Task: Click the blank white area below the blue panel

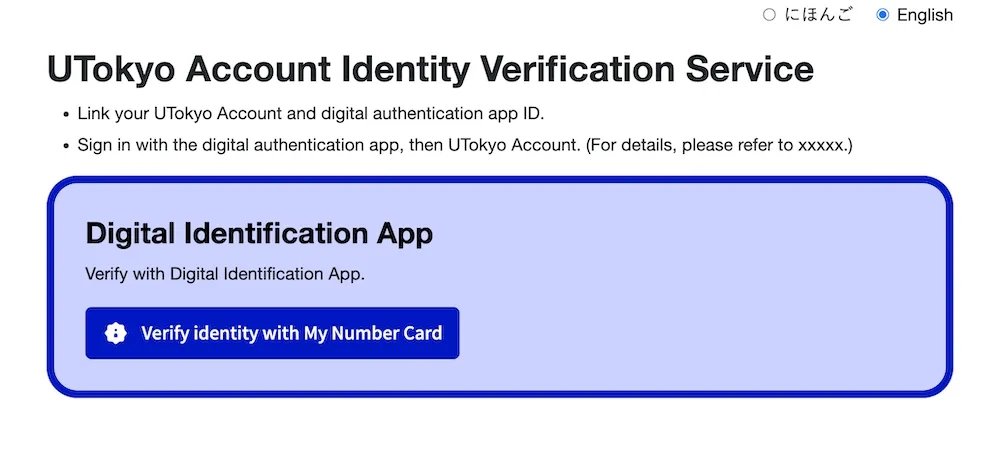Action: [x=500, y=425]
